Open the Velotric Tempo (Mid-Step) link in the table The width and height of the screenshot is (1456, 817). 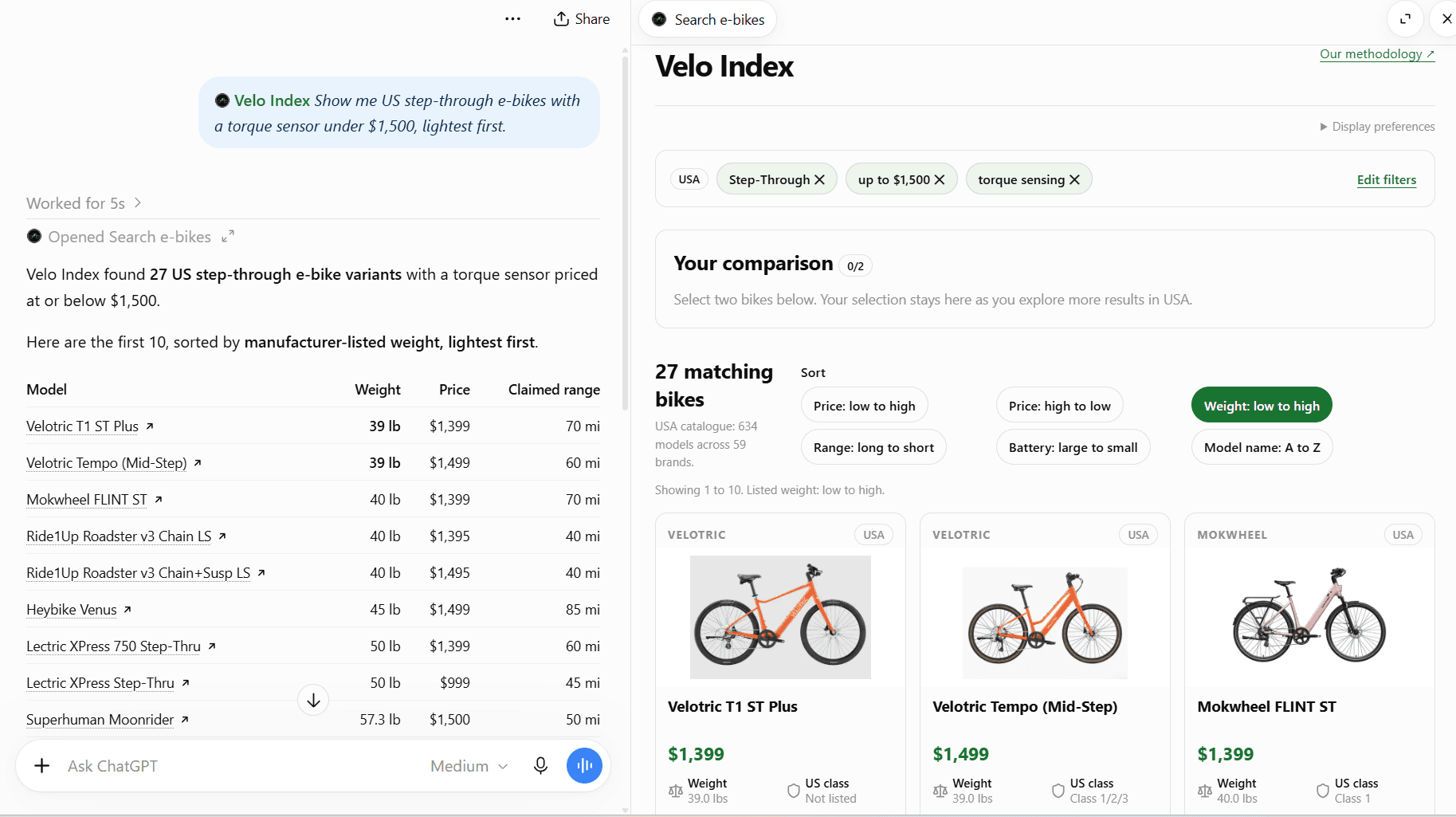click(107, 463)
